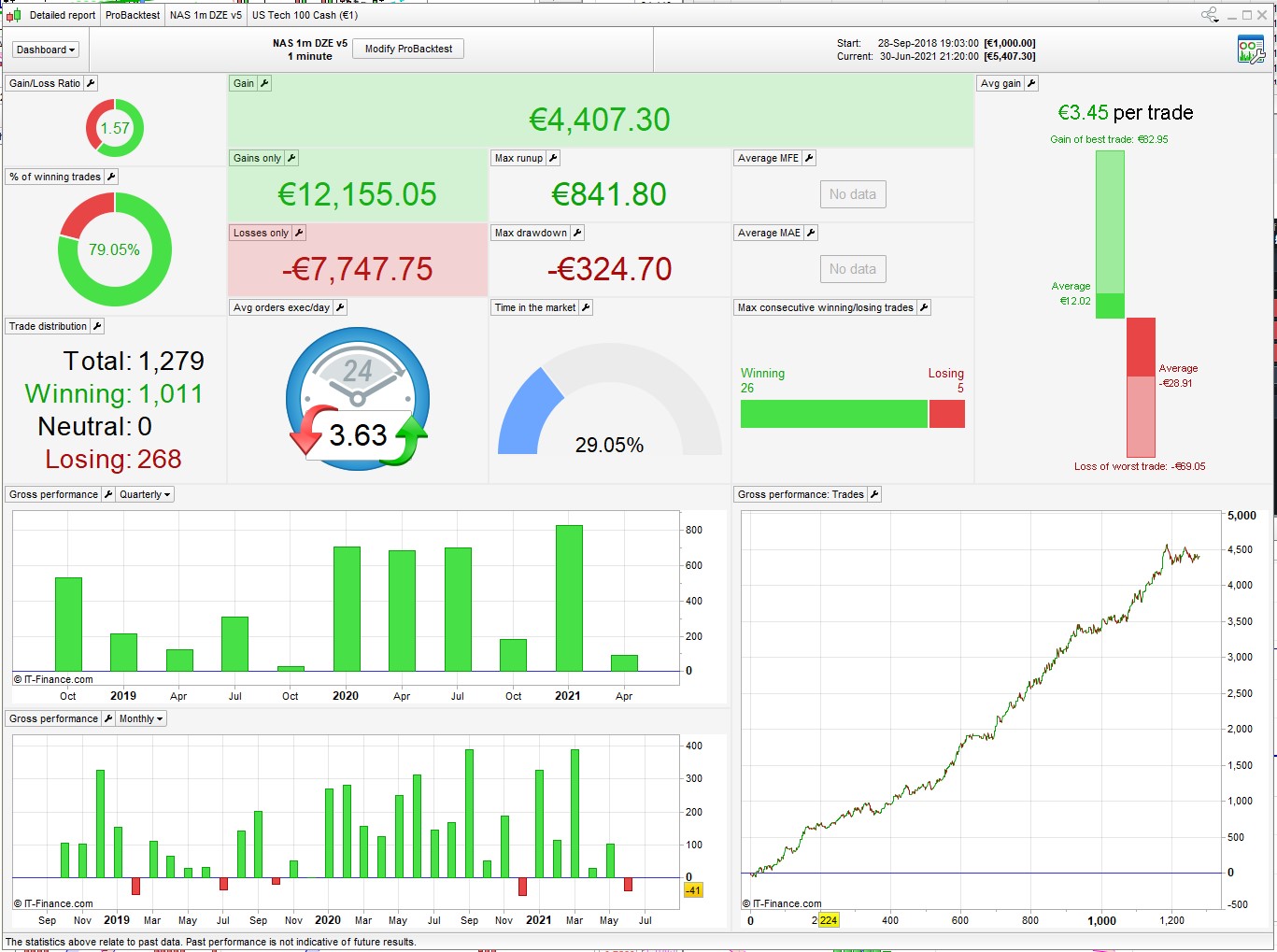Click the Time in the market wrench

tap(586, 307)
